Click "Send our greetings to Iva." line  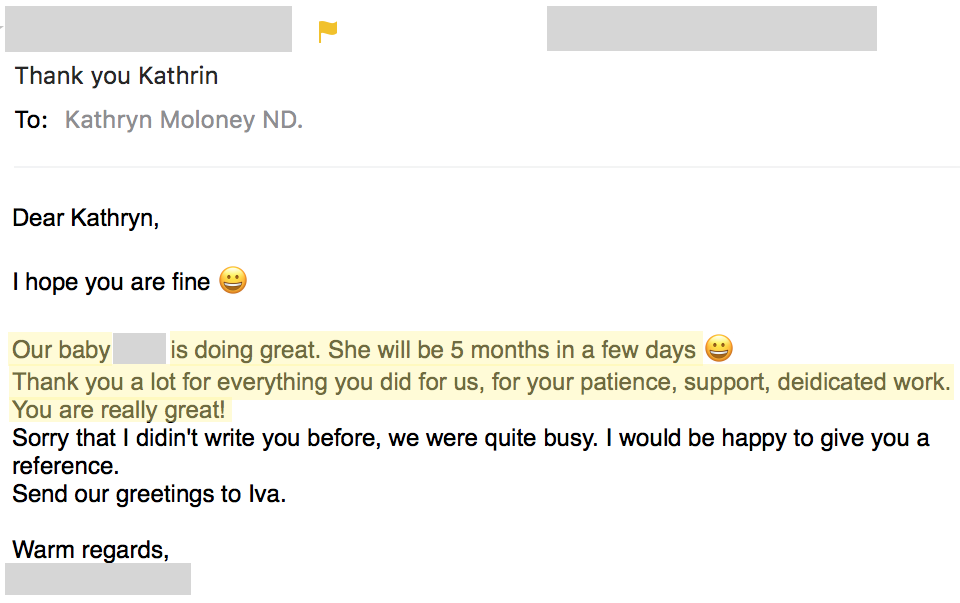[149, 495]
